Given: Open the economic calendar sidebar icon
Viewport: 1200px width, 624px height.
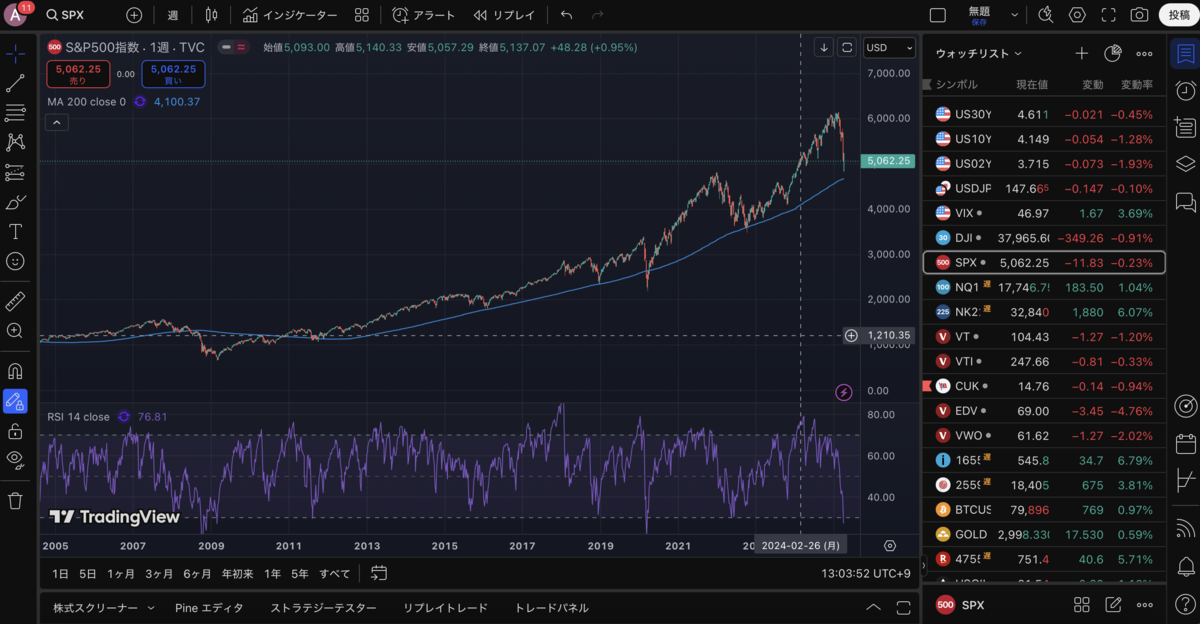Looking at the screenshot, I should 1185,443.
